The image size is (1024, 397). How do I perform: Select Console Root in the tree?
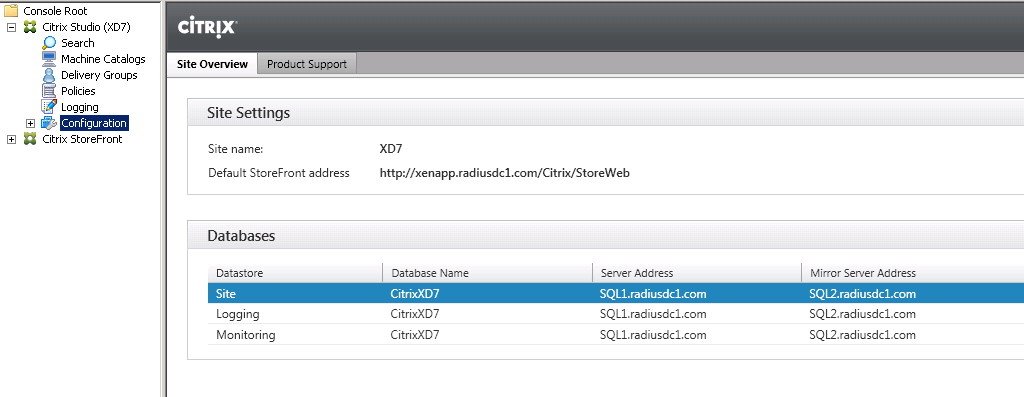pos(55,11)
